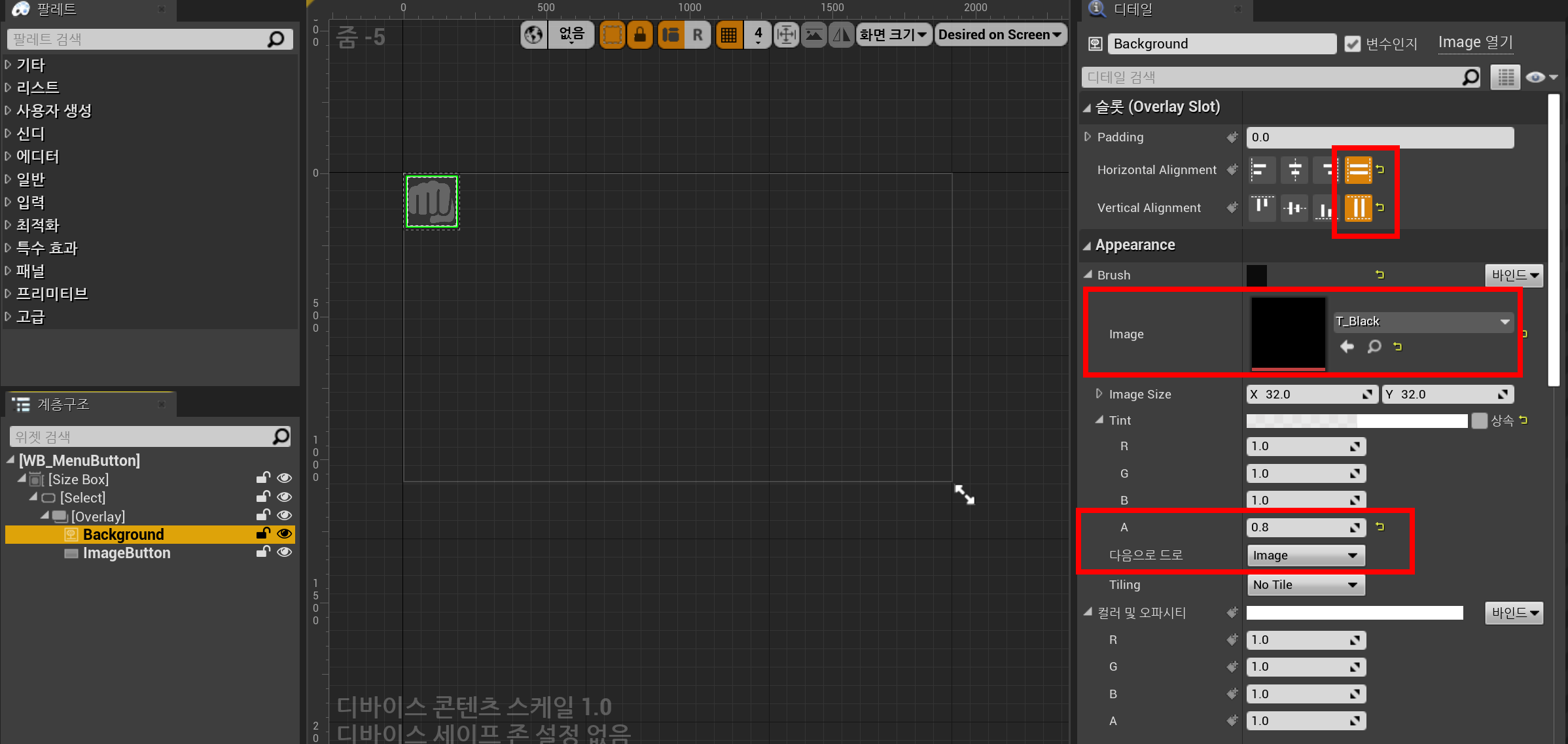This screenshot has width=1568, height=744.
Task: Use selected asset arrow for Image
Action: point(1347,347)
